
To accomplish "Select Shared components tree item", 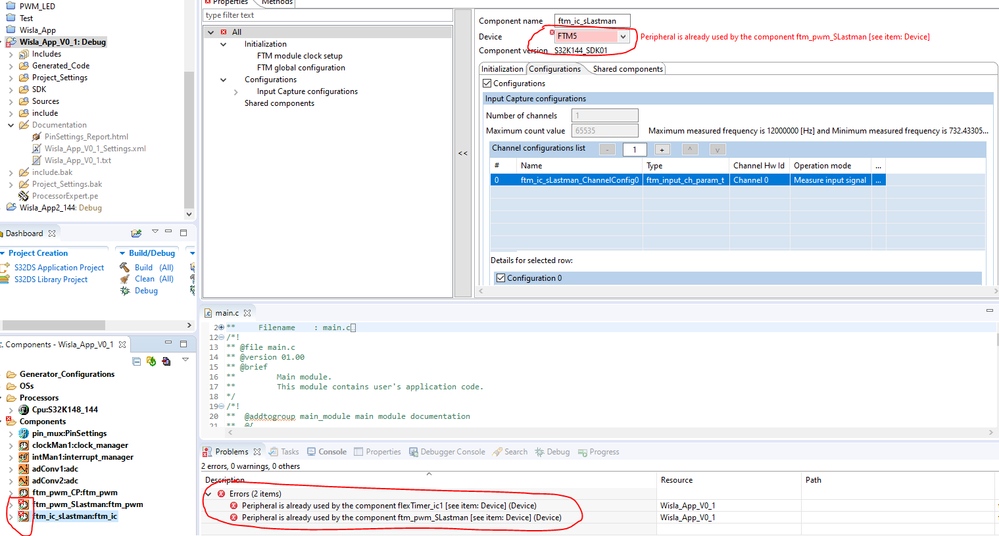I will (x=279, y=103).
